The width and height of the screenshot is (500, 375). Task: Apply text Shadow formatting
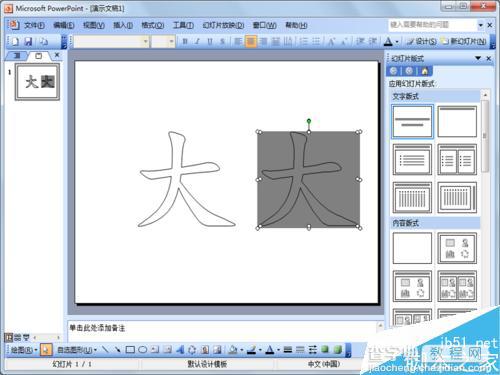point(222,42)
